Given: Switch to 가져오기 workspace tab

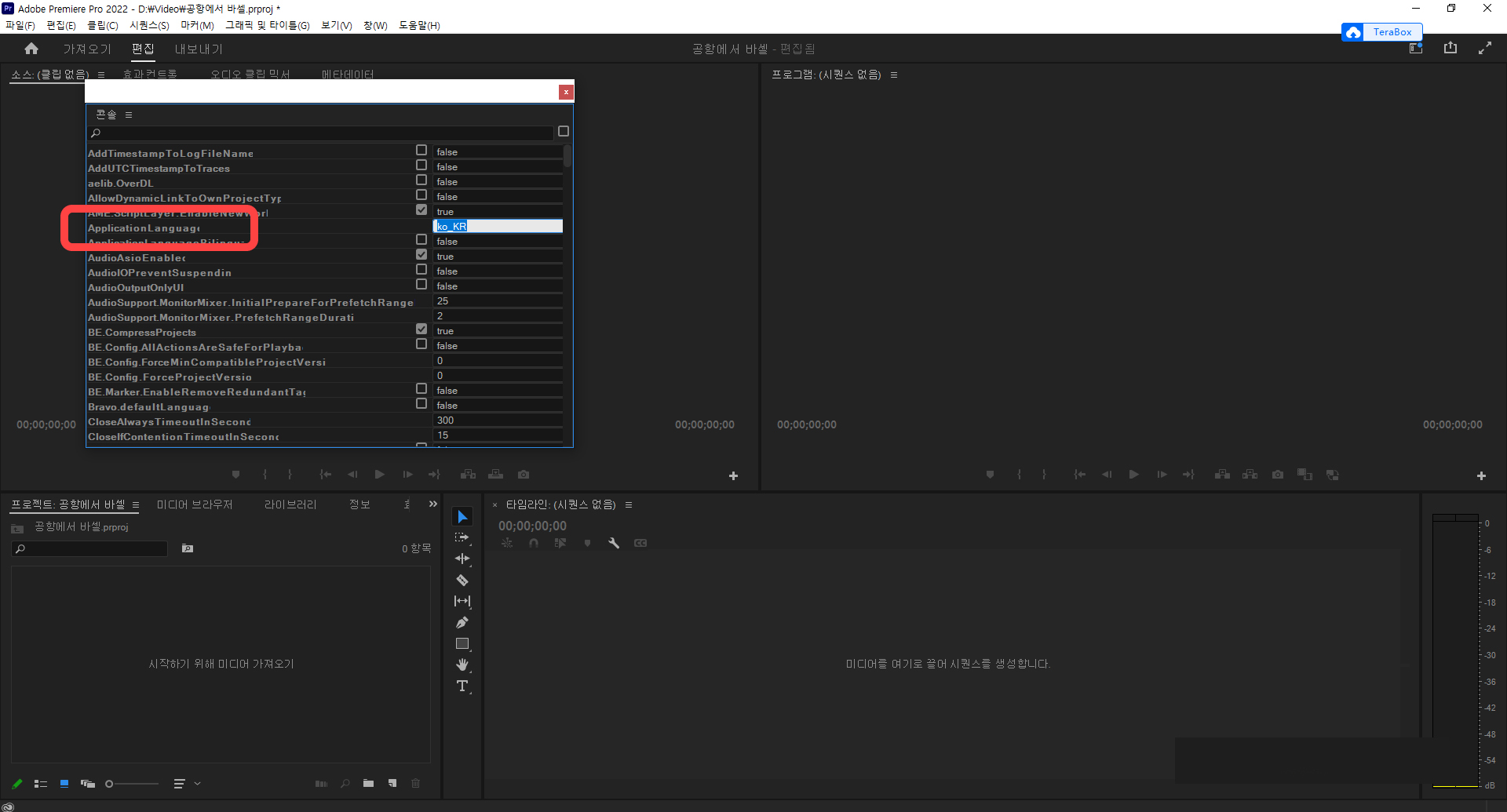Looking at the screenshot, I should [87, 49].
